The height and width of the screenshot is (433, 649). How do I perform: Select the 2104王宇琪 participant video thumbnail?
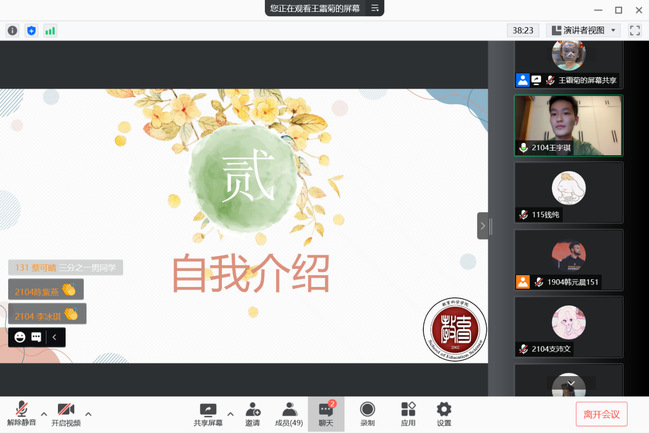[568, 125]
